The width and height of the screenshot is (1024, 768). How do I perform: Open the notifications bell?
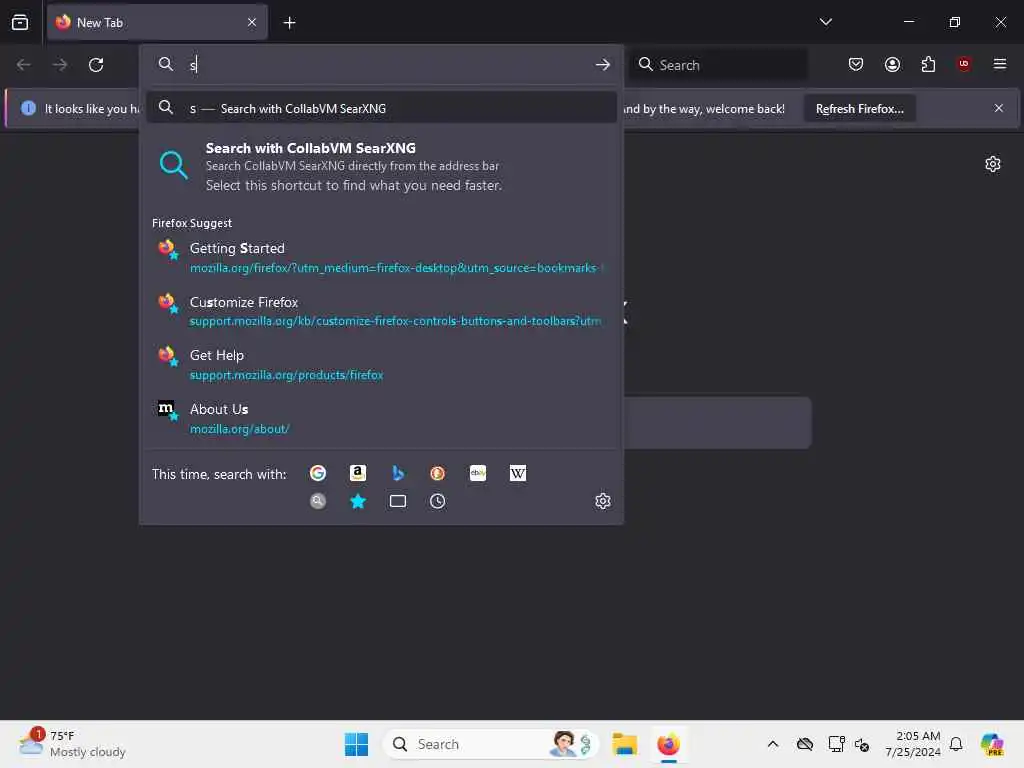956,744
